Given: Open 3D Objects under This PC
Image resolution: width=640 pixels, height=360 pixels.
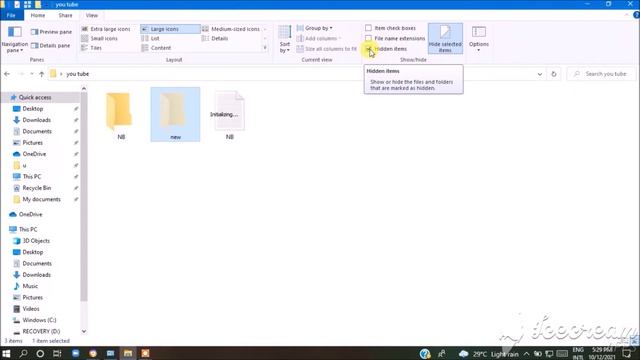Looking at the screenshot, I should pyautogui.click(x=36, y=241).
